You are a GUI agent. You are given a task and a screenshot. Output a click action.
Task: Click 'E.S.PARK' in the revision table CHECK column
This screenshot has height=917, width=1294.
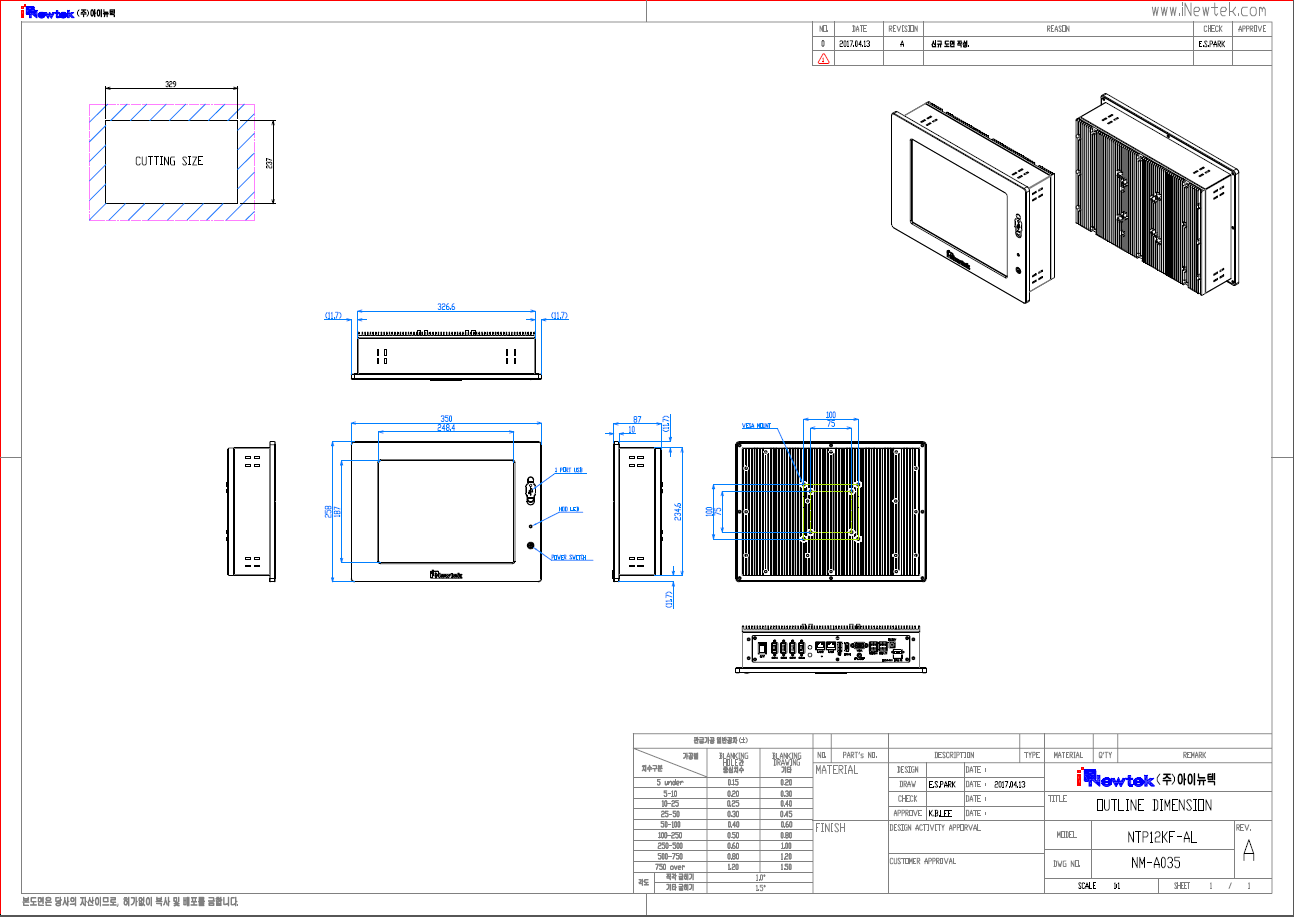coord(1211,44)
